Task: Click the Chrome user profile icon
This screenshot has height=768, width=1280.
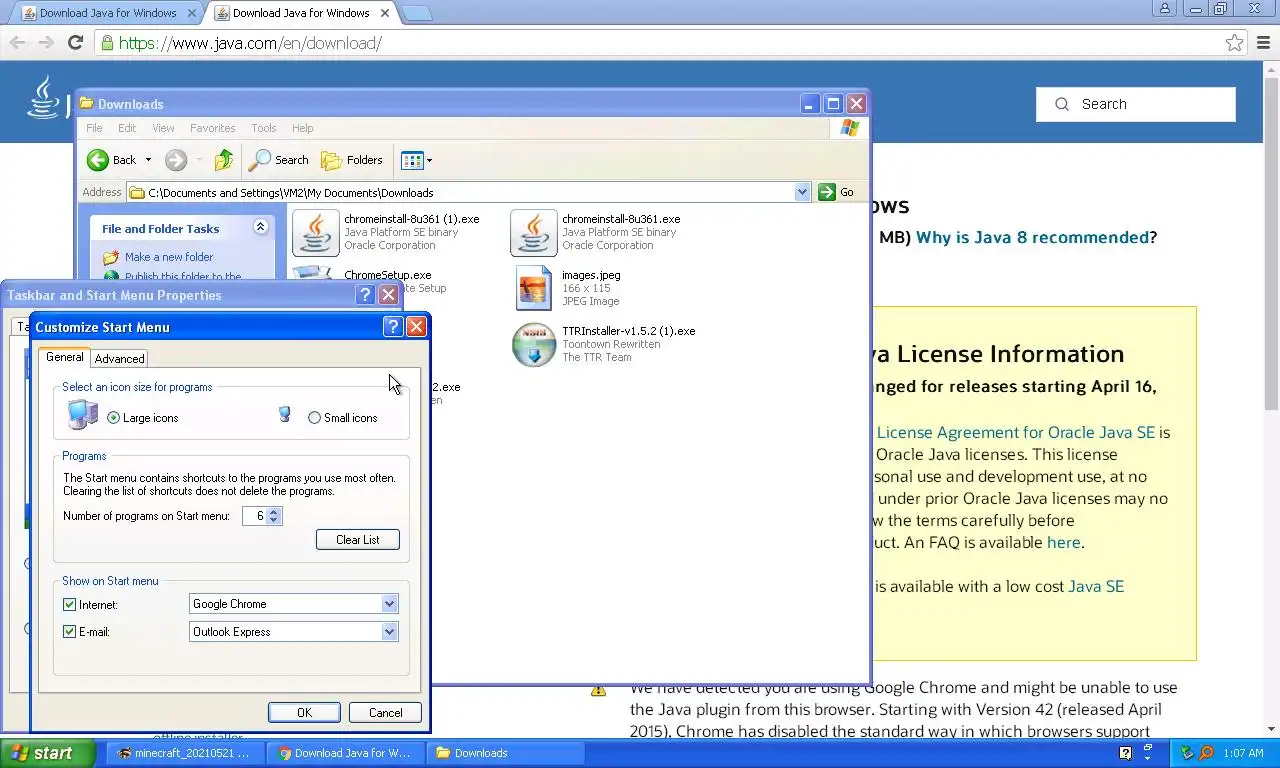Action: 1164,9
